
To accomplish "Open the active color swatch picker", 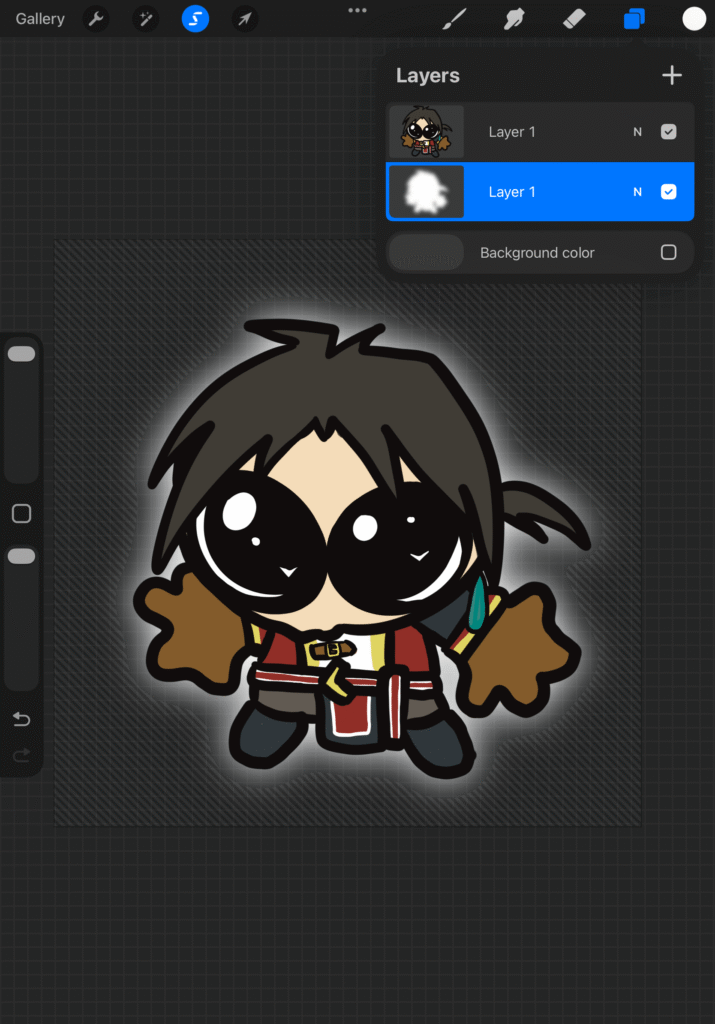I will click(694, 19).
